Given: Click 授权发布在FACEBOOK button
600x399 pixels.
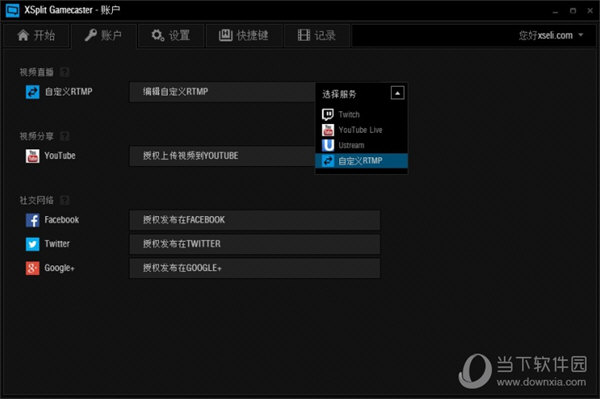Looking at the screenshot, I should point(255,220).
